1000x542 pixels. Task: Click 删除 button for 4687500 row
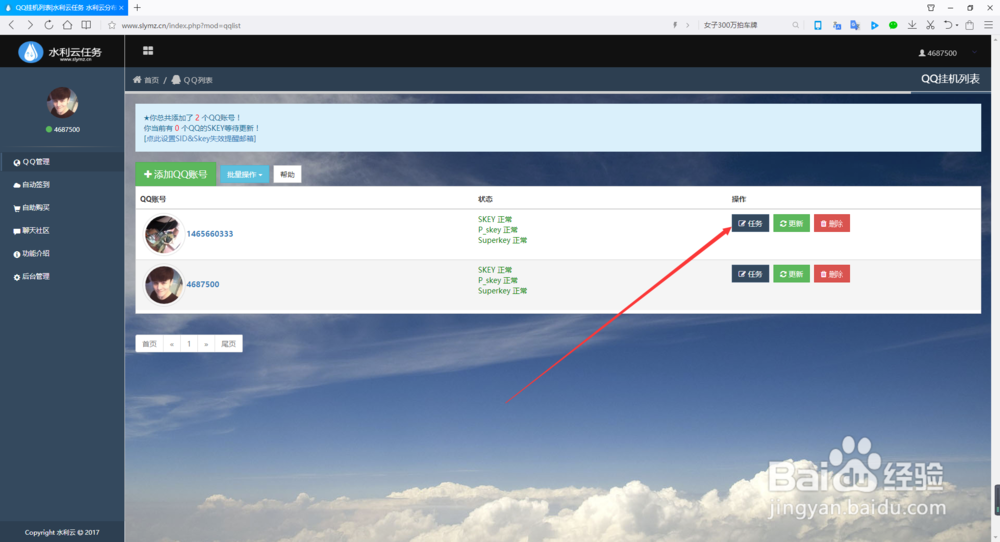pyautogui.click(x=832, y=274)
